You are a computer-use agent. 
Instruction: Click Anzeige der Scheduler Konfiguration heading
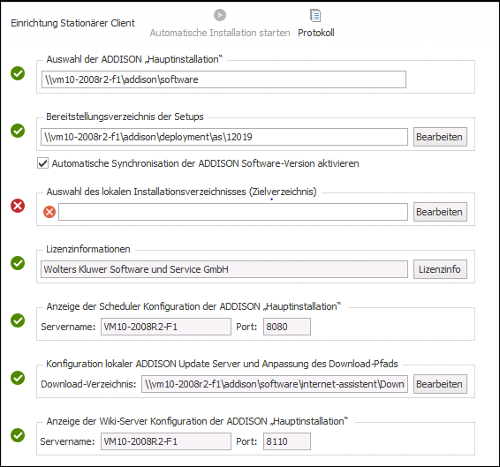(194, 306)
